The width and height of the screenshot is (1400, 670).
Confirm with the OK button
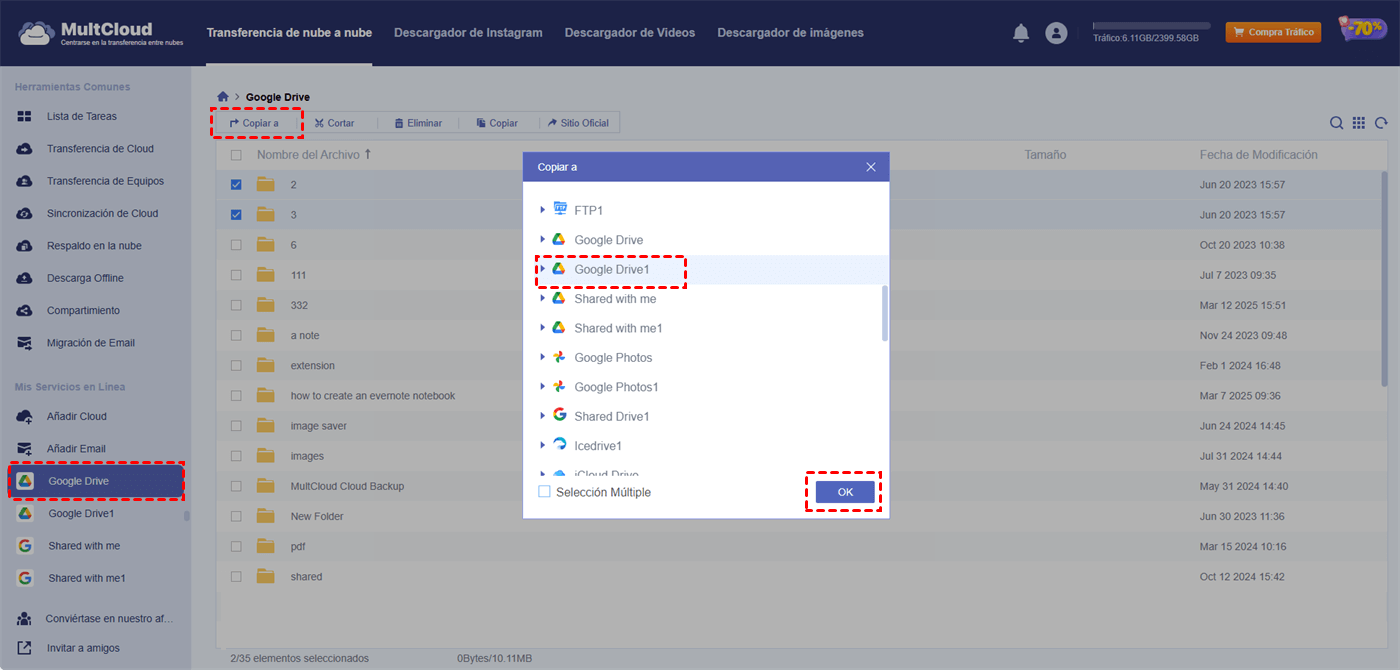[845, 492]
